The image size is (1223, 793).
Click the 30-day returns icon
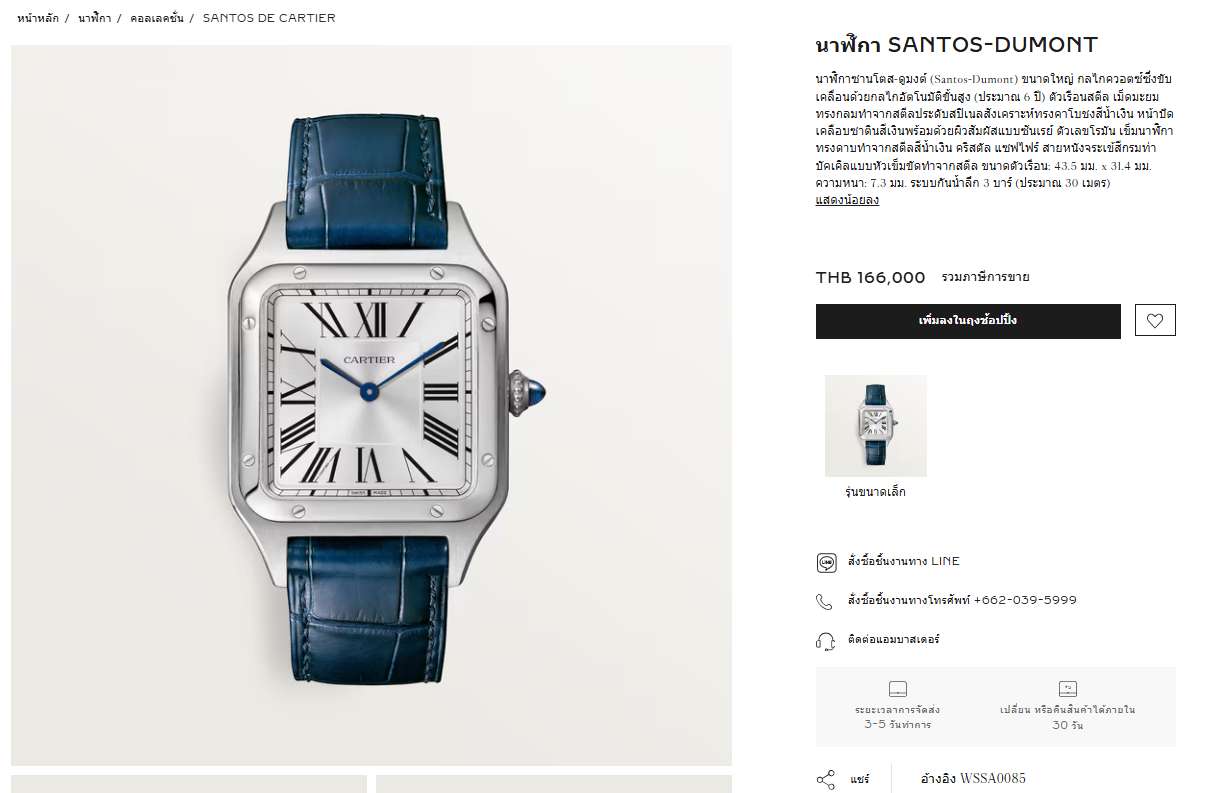pyautogui.click(x=1067, y=689)
